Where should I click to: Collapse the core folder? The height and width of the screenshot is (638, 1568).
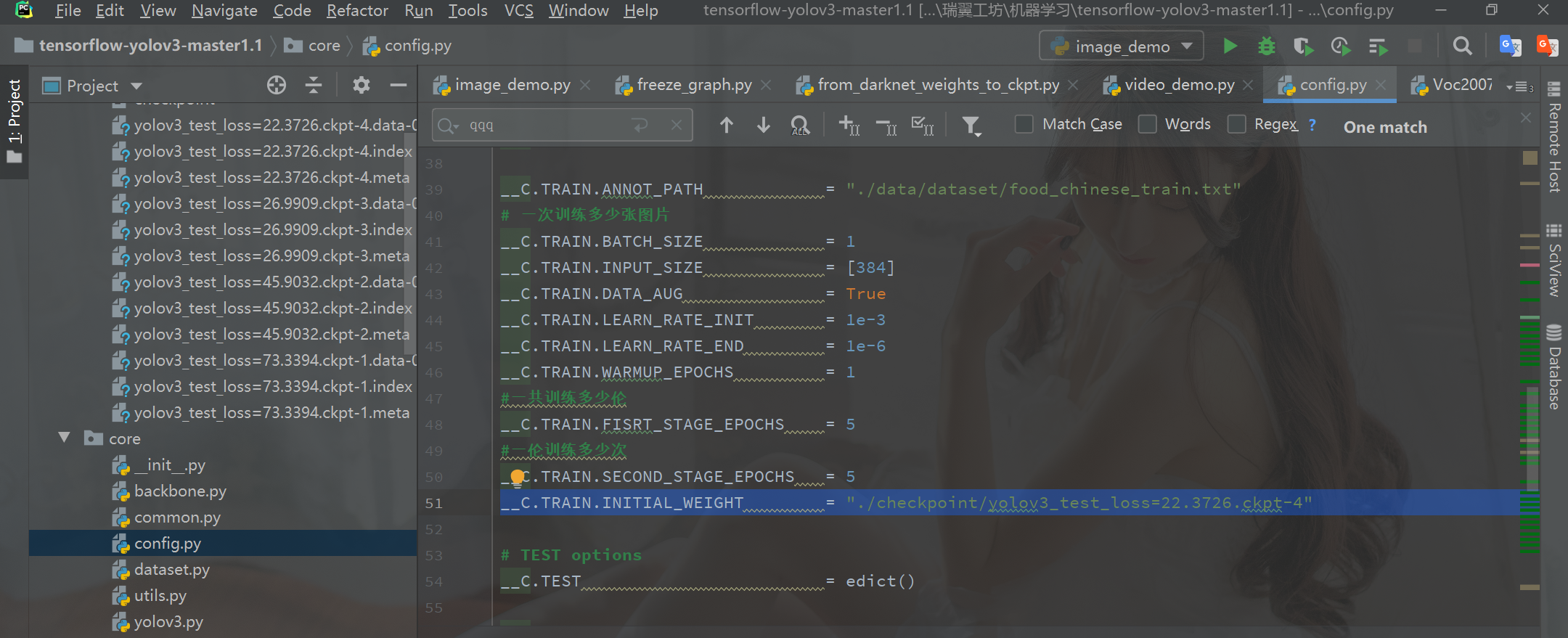64,438
